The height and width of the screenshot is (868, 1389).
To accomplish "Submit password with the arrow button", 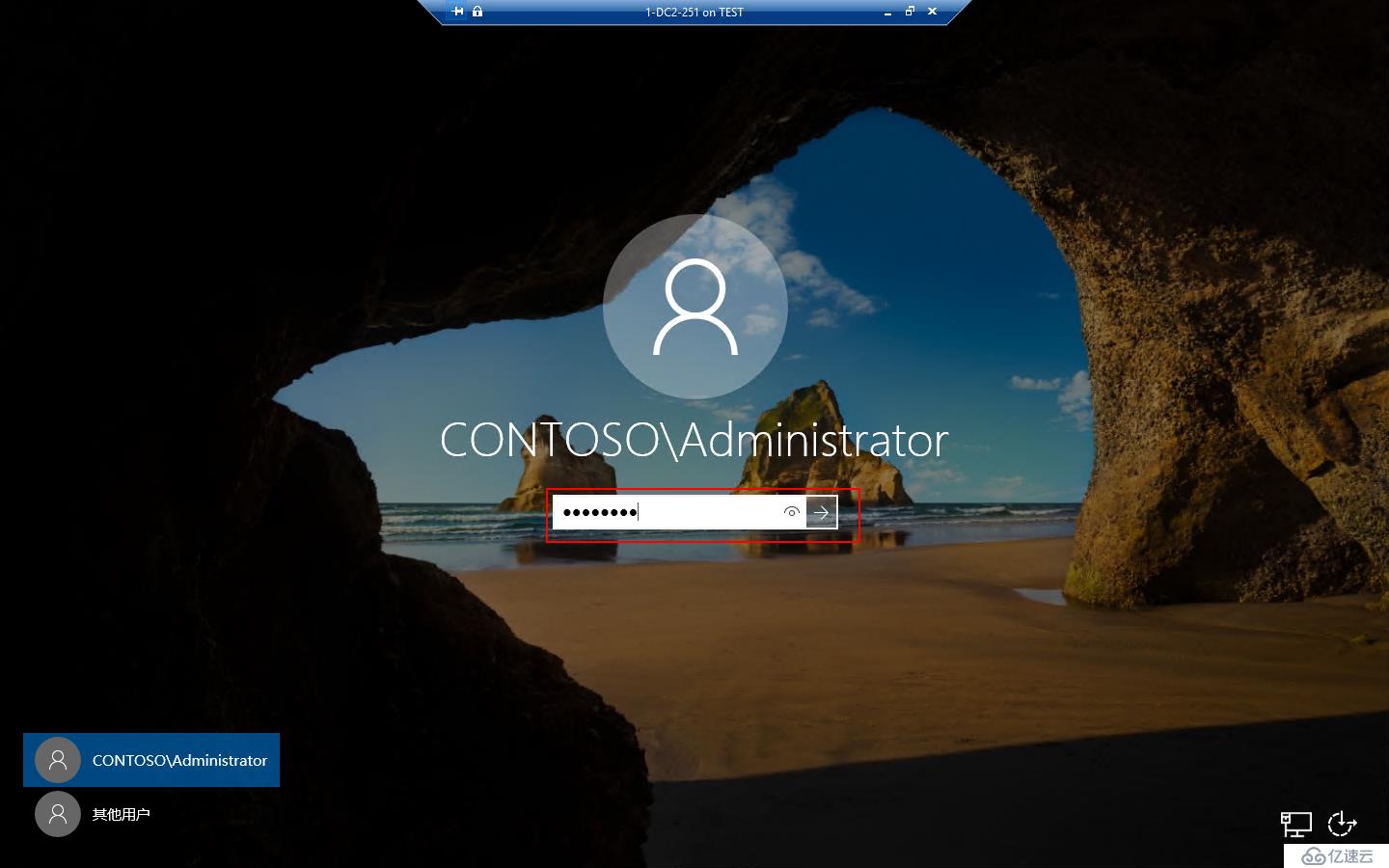I will point(822,512).
